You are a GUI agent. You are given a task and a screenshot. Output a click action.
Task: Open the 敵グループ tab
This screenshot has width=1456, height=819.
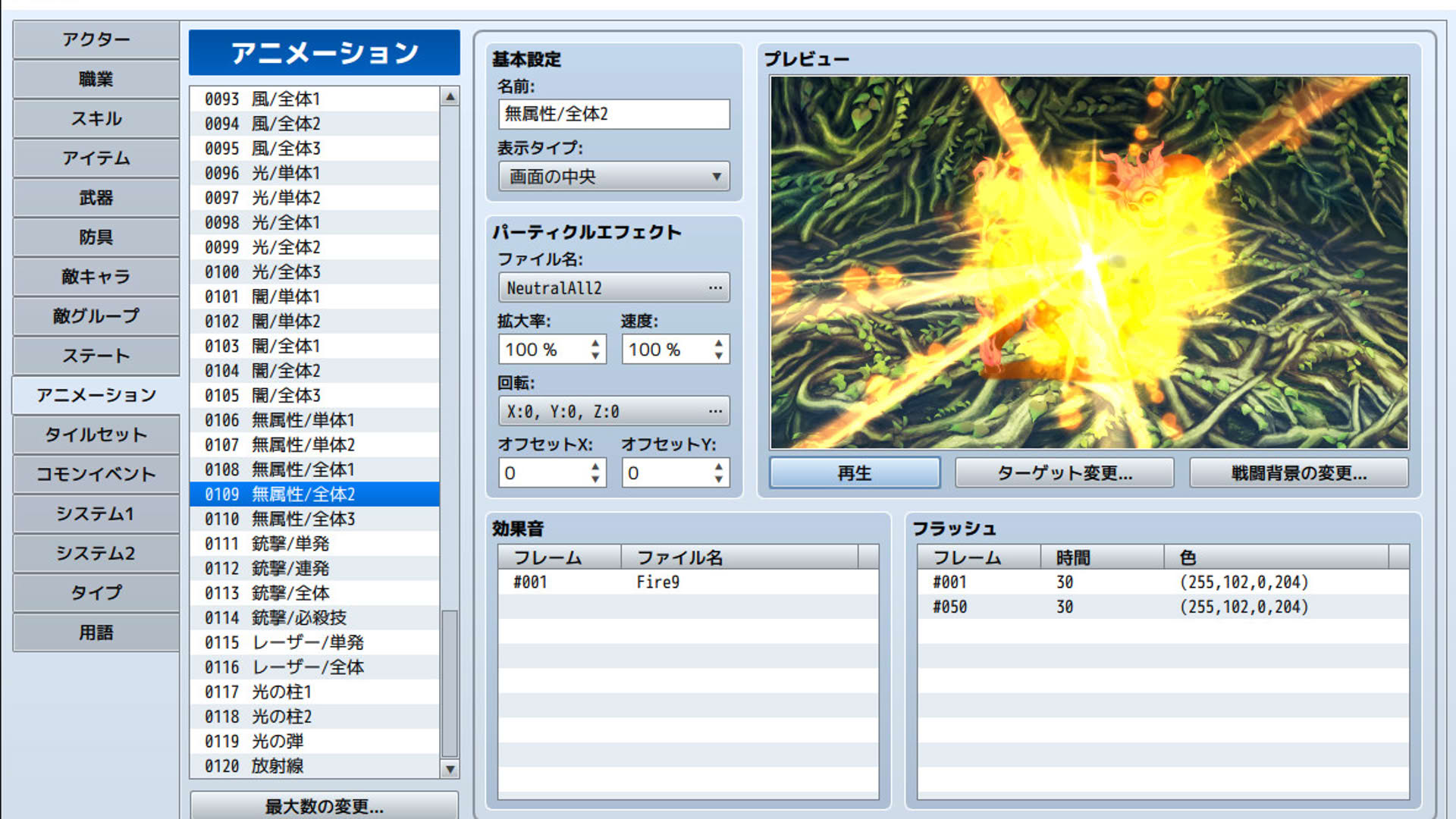96,315
